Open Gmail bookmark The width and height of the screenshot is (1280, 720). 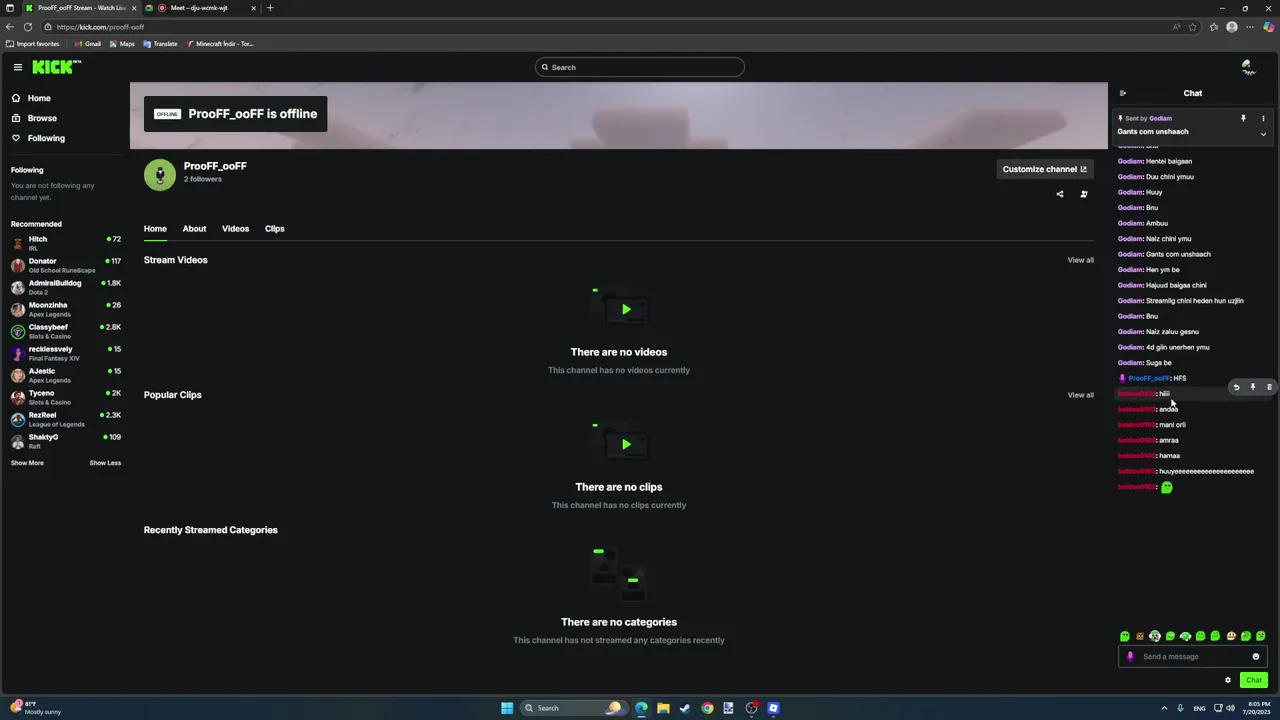point(88,44)
